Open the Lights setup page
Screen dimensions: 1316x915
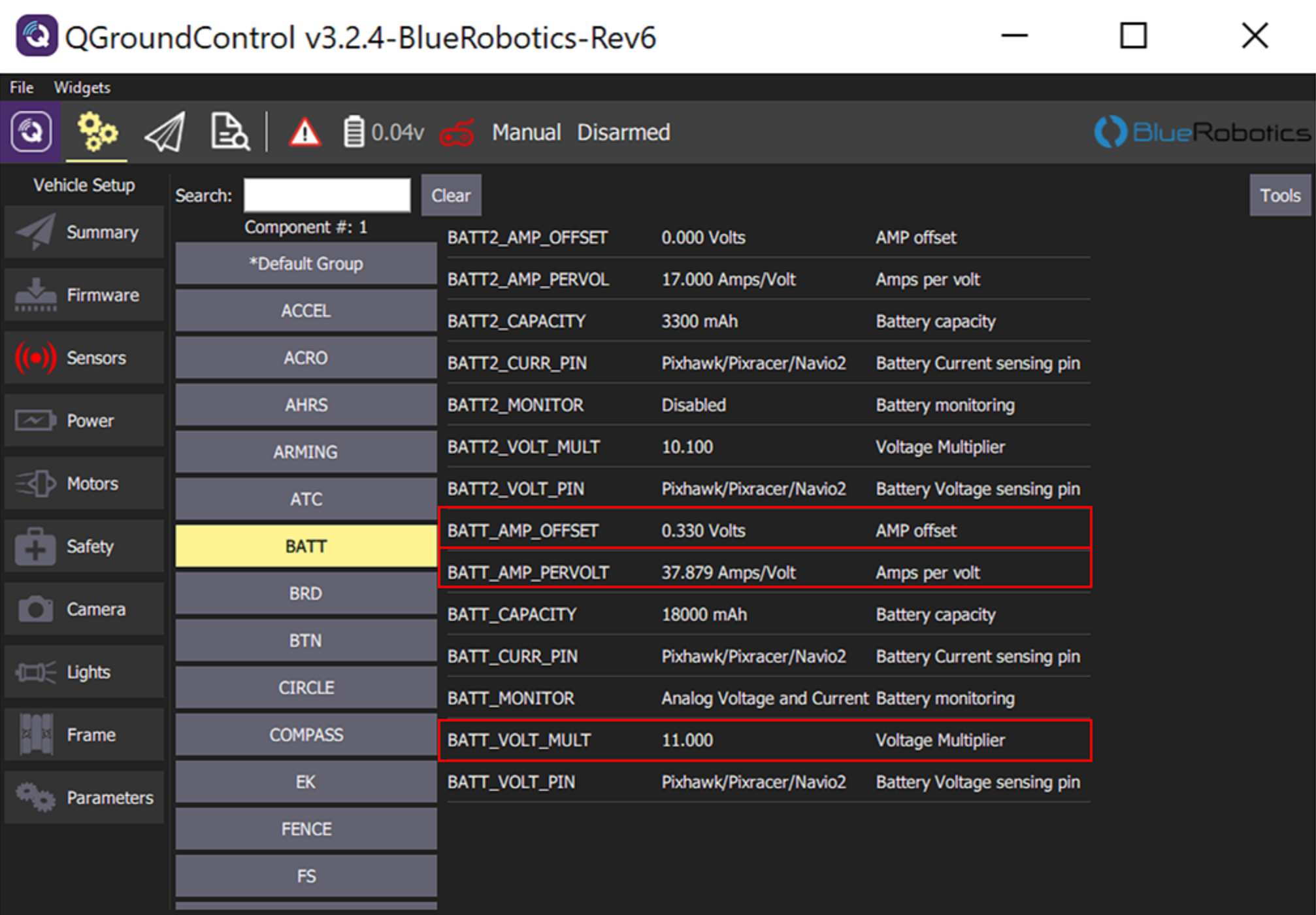point(84,672)
